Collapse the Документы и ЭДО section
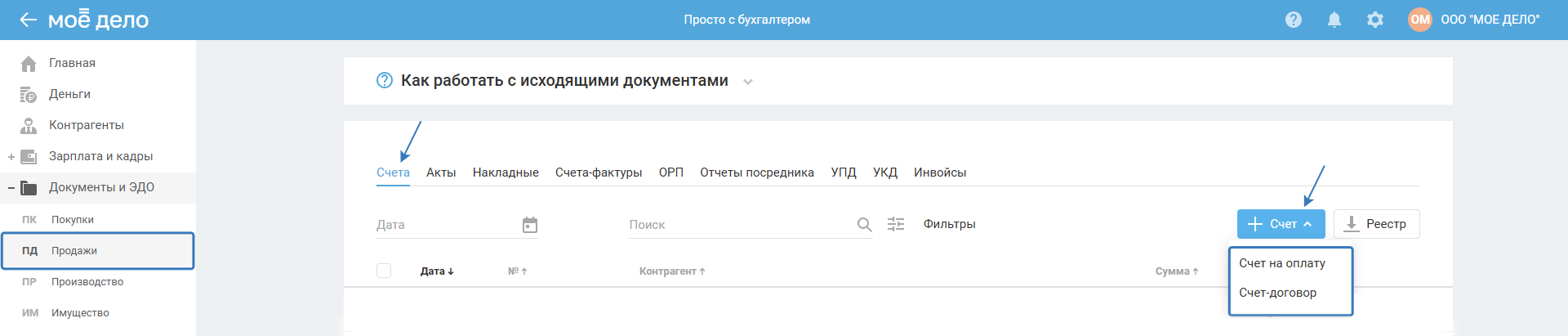Image resolution: width=1568 pixels, height=336 pixels. 11,187
